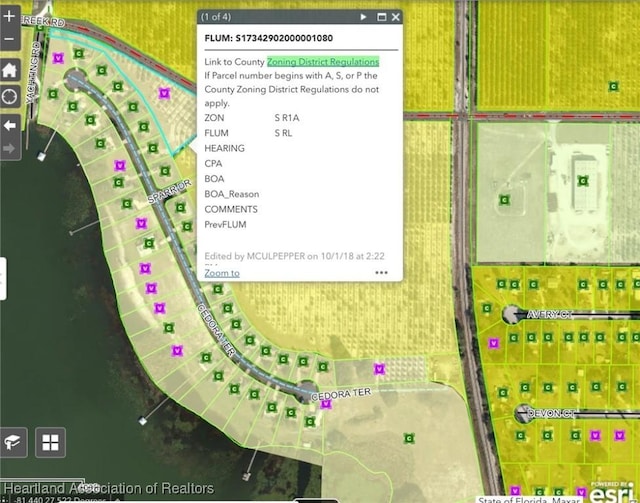
Task: Return to the default map extent via home icon
Action: (x=9, y=70)
